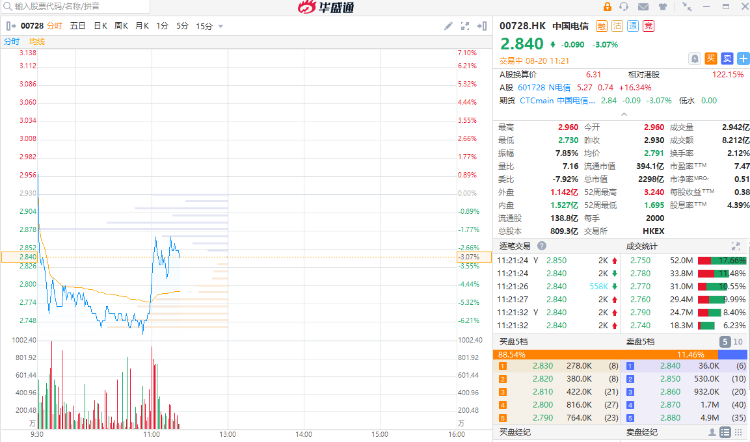Viewport: 750px width, 442px height.
Task: Click ask level 1 price 2.840
Action: 670,366
